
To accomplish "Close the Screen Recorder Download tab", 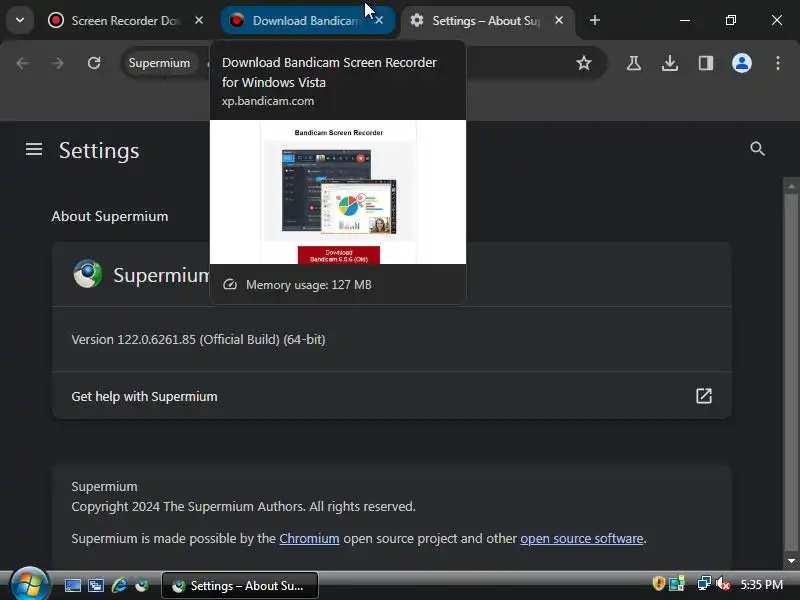I will click(199, 20).
